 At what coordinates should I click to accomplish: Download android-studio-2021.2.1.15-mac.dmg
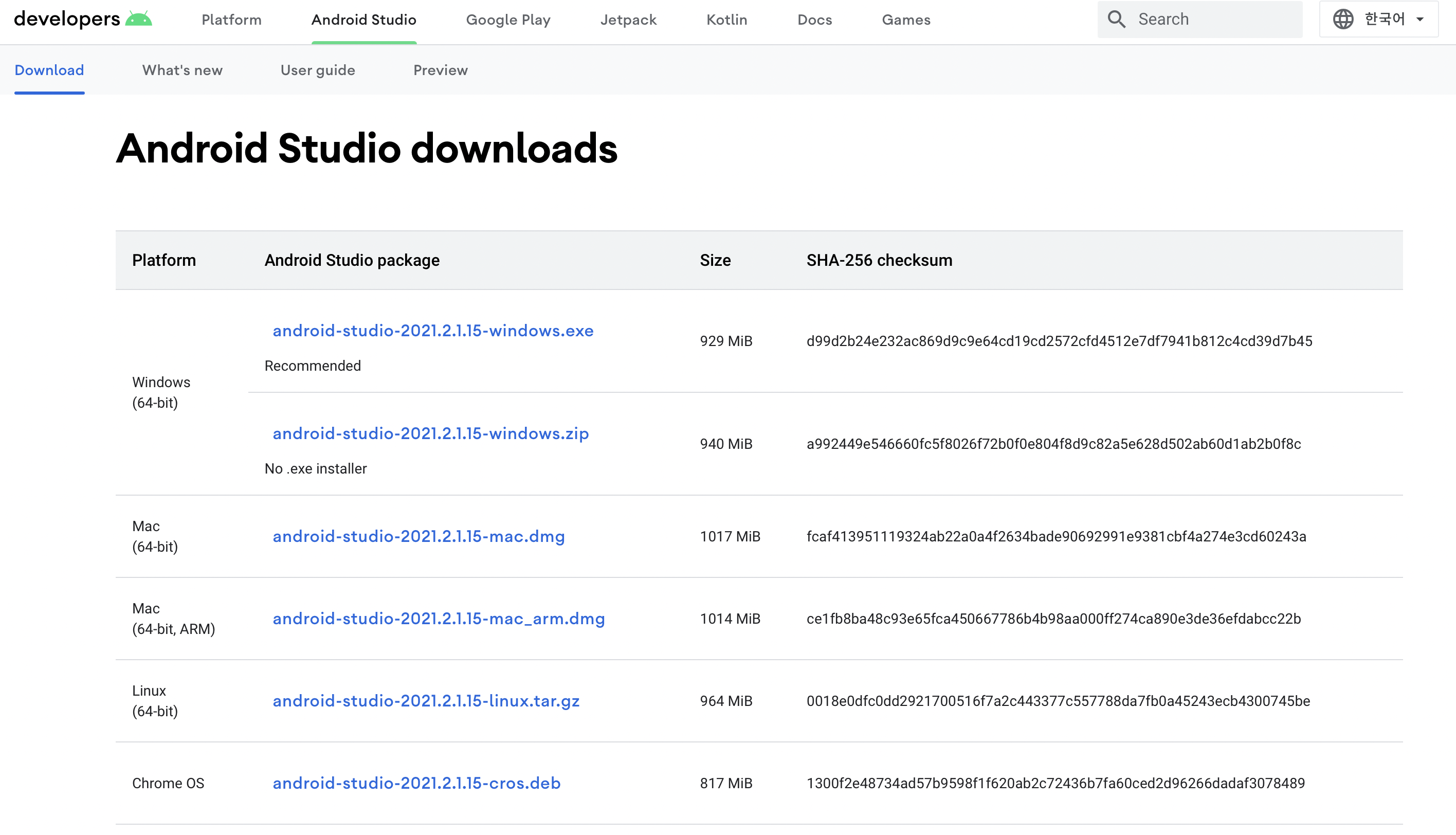pyautogui.click(x=418, y=536)
